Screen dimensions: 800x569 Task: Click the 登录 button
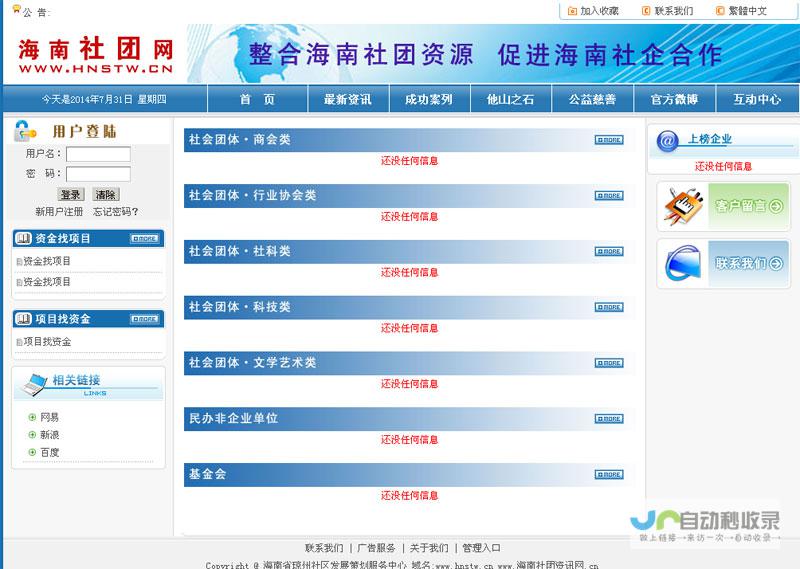[70, 194]
